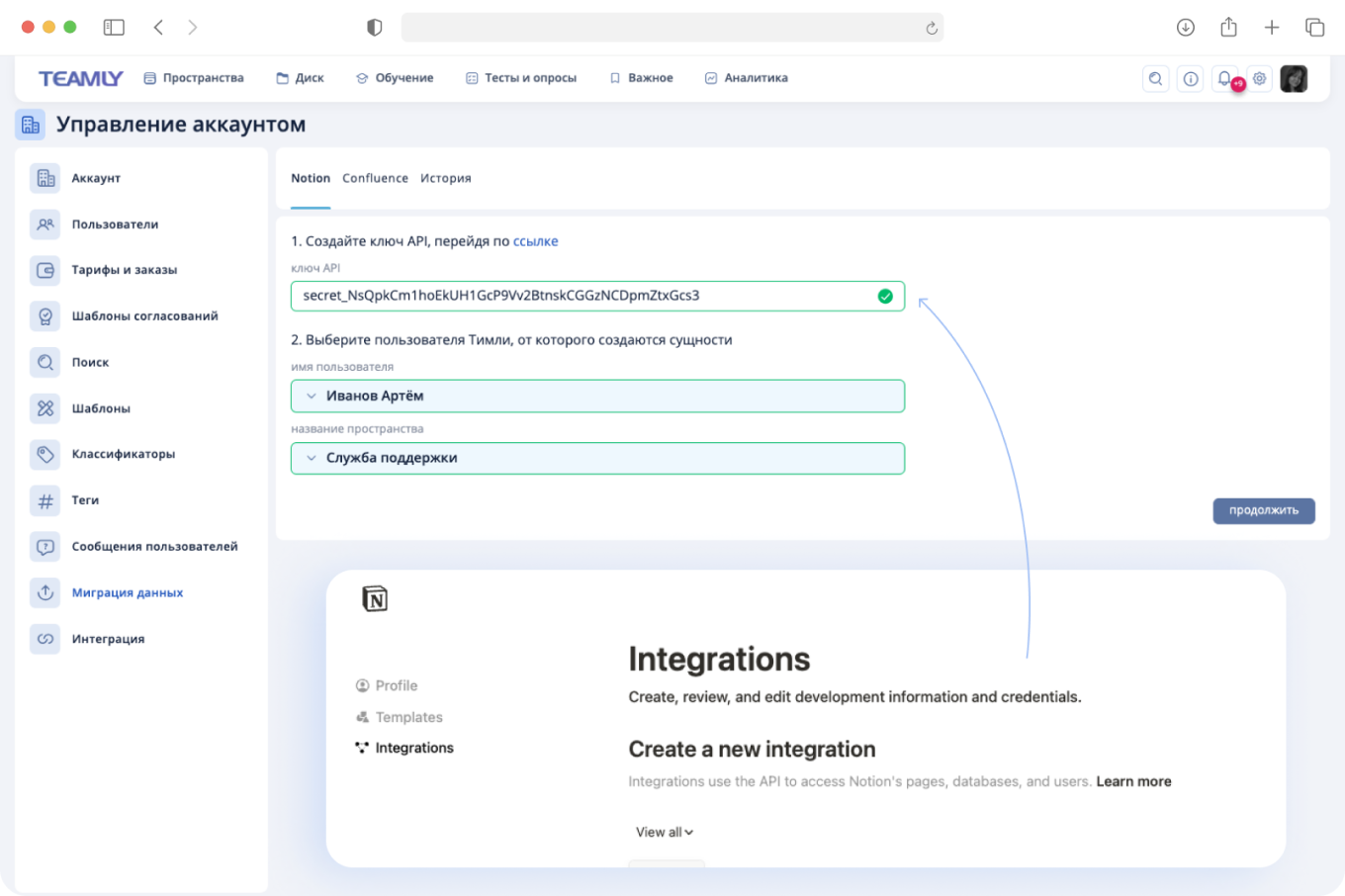
Task: Open Интеграция in the sidebar
Action: click(108, 639)
